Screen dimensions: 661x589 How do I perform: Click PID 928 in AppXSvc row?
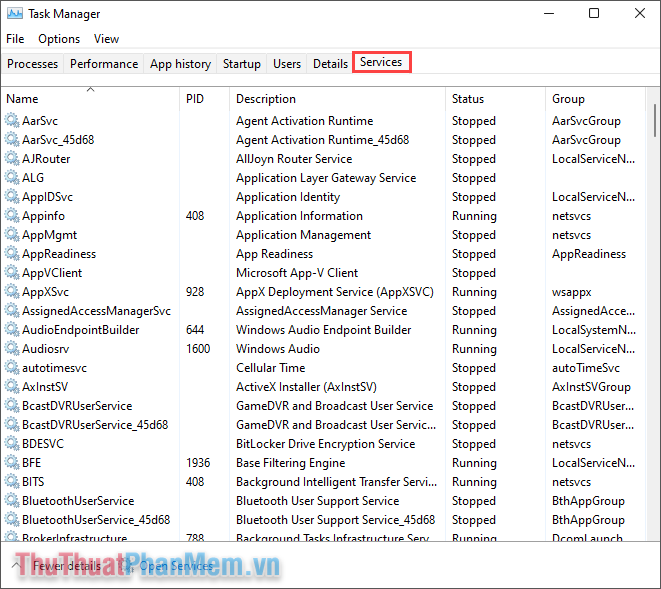(195, 291)
